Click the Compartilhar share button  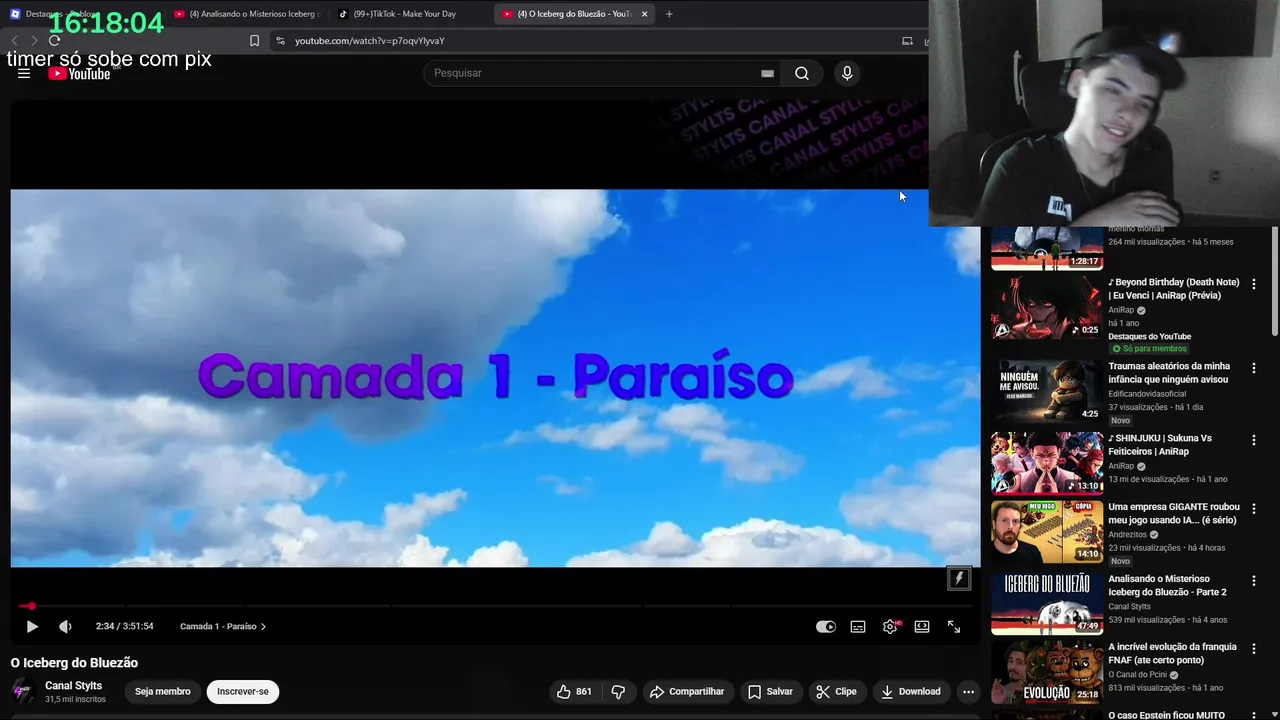pos(686,691)
